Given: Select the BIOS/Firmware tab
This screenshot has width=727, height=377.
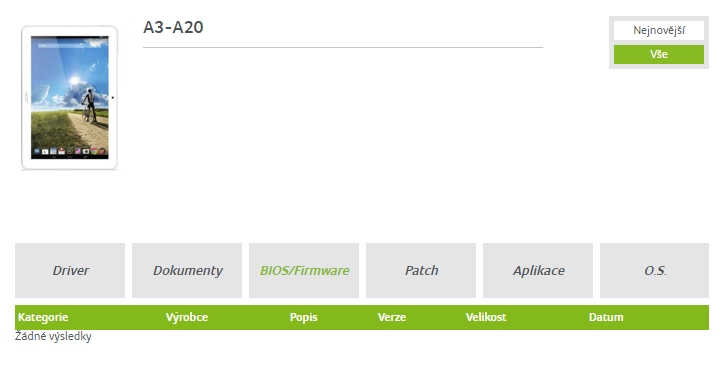Looking at the screenshot, I should click(x=304, y=270).
